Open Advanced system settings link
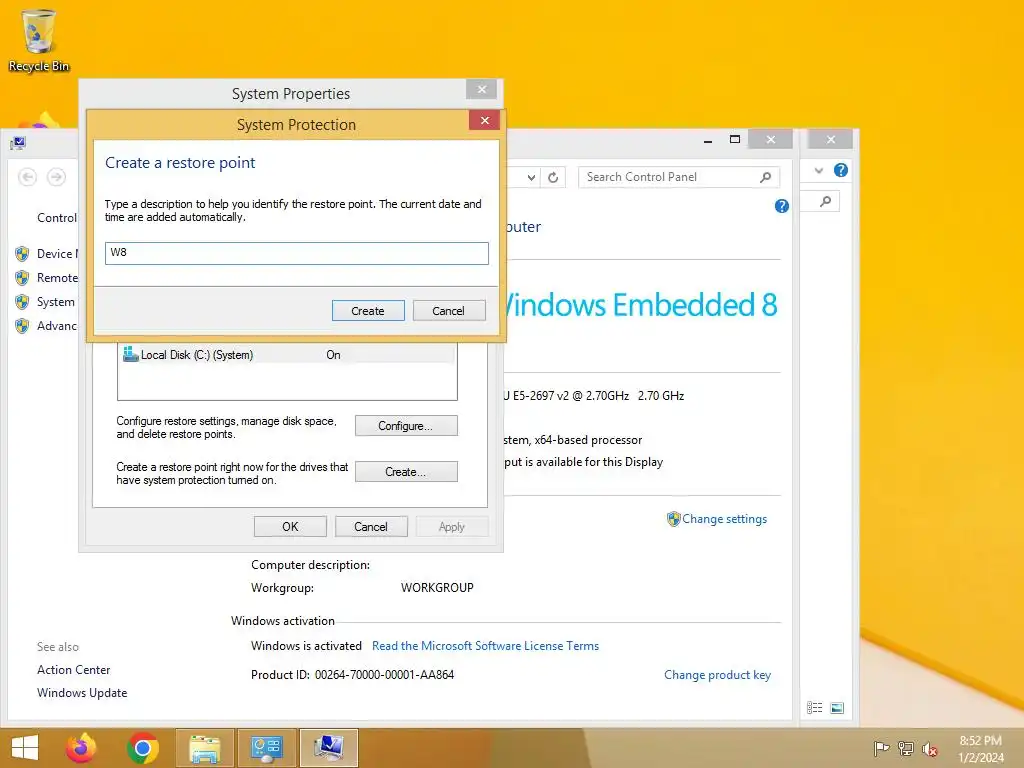Image resolution: width=1024 pixels, height=768 pixels. pyautogui.click(x=57, y=326)
